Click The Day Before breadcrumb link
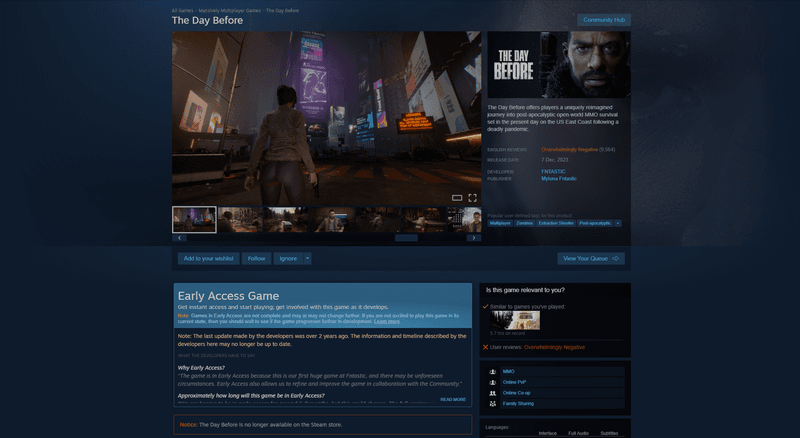 [282, 10]
